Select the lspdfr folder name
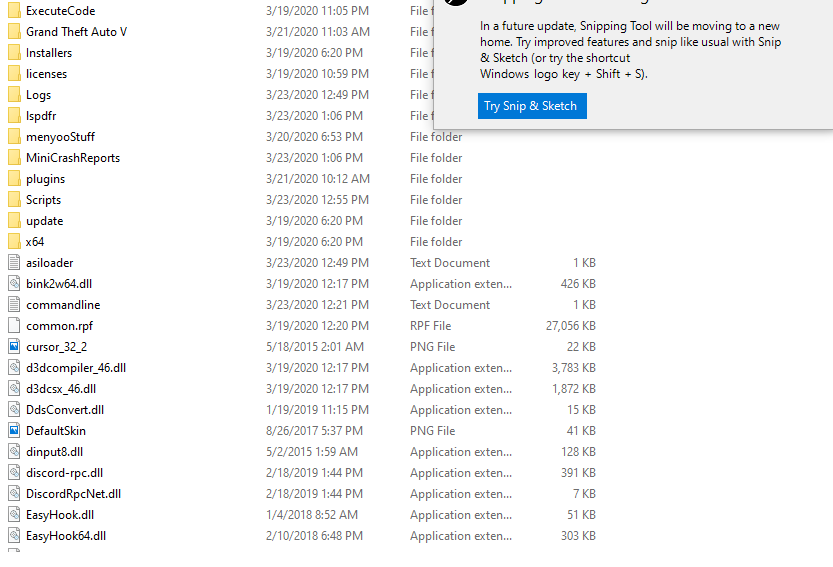 tap(41, 116)
